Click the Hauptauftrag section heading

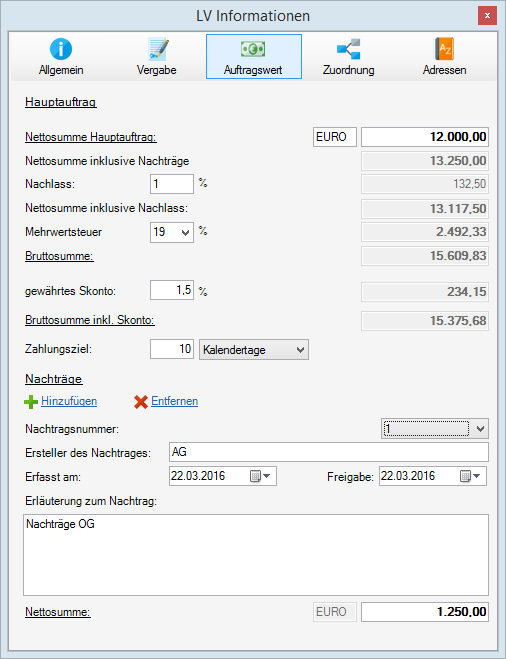point(61,102)
